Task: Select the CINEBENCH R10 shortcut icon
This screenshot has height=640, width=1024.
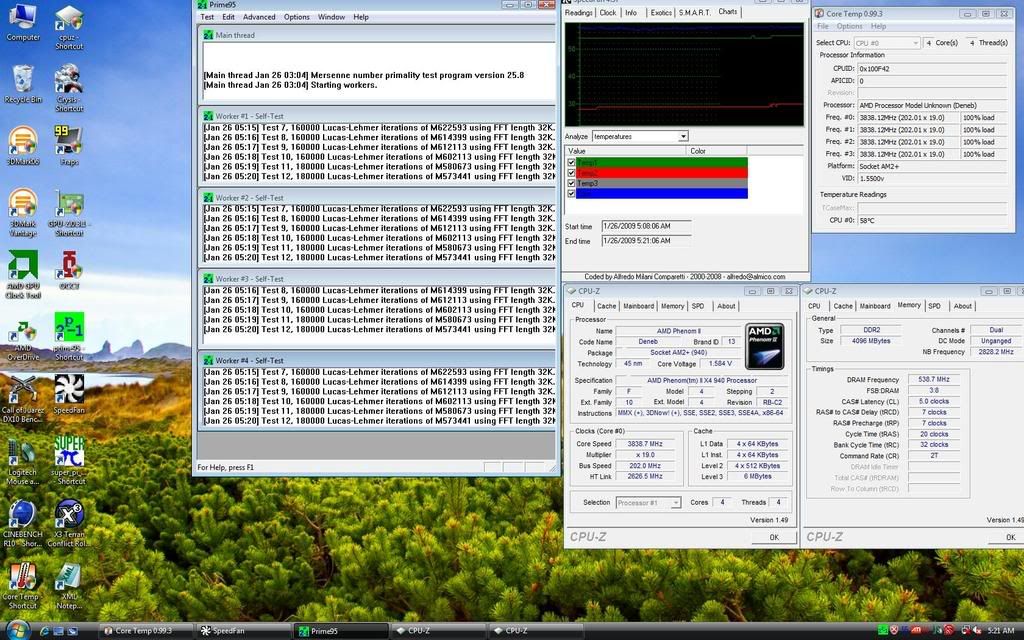Action: [23, 524]
